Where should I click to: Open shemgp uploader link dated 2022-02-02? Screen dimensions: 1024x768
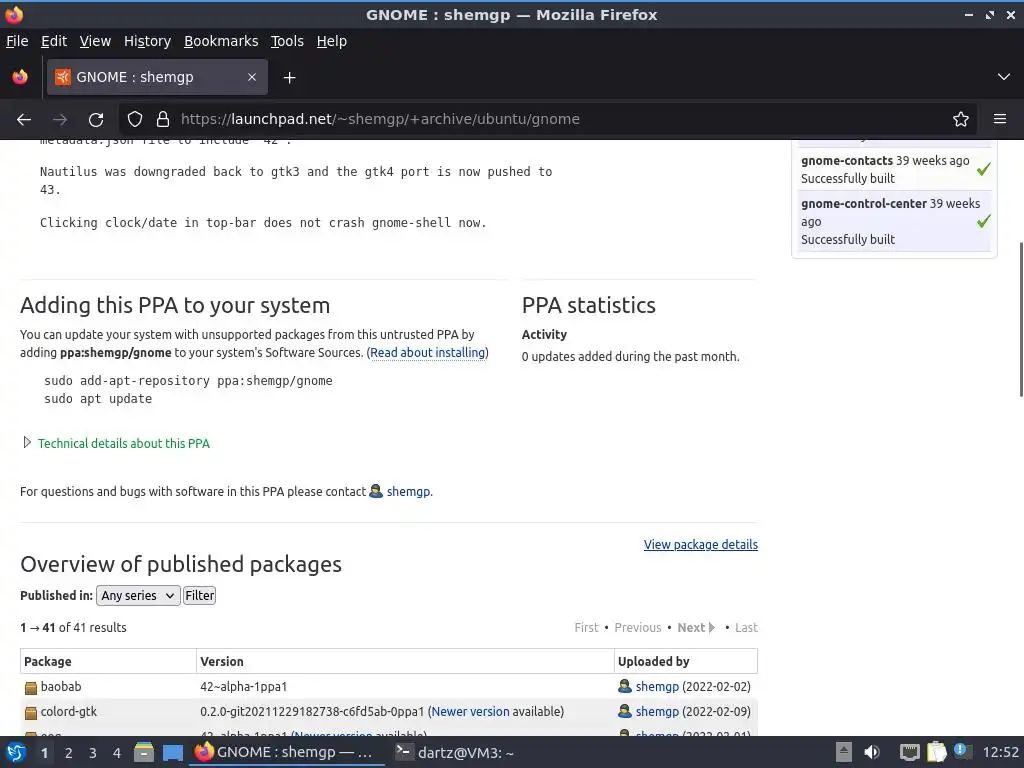point(657,686)
